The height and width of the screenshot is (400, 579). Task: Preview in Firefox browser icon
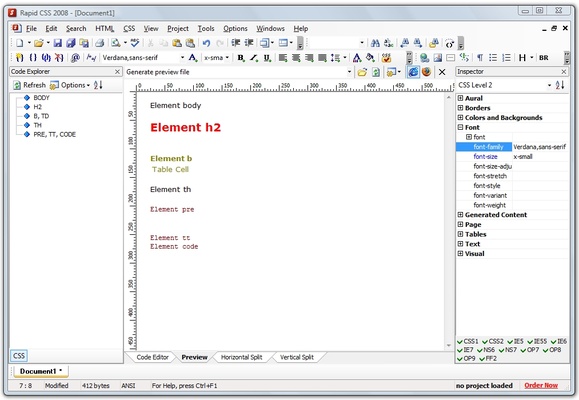pyautogui.click(x=426, y=72)
